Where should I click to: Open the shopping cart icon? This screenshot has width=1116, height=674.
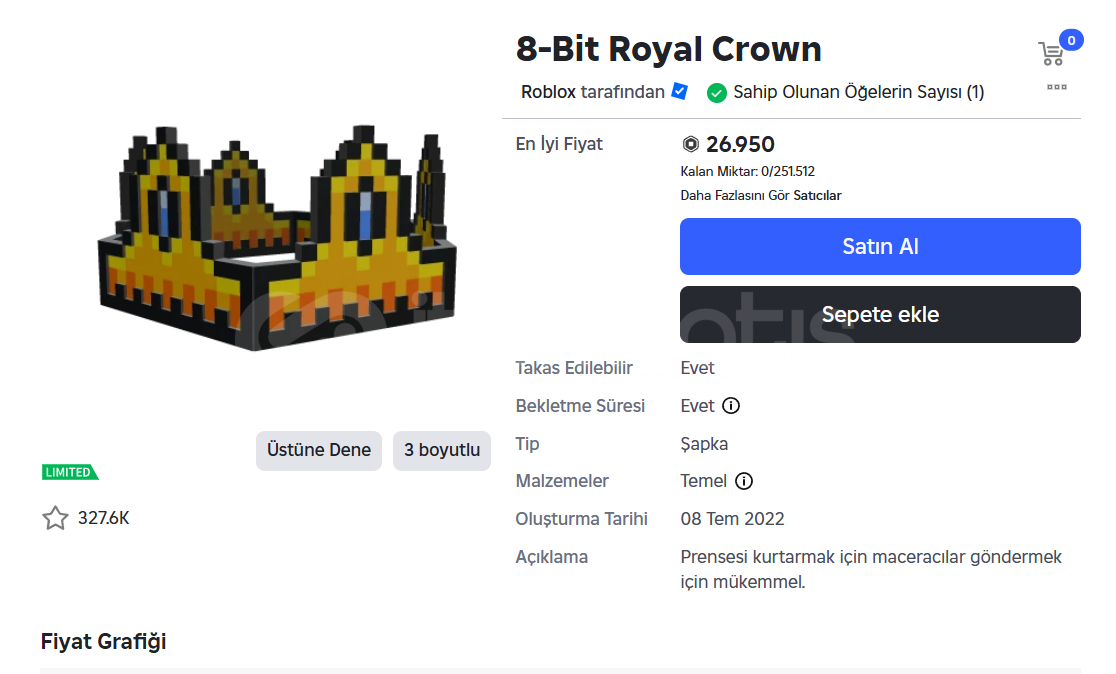click(1050, 54)
